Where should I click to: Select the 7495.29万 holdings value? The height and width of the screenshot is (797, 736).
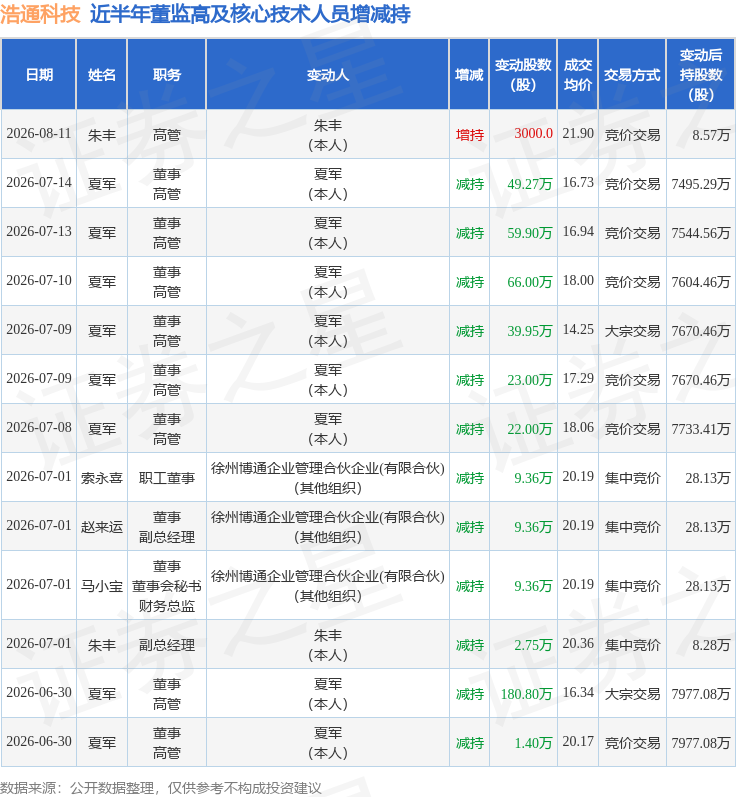click(x=701, y=183)
